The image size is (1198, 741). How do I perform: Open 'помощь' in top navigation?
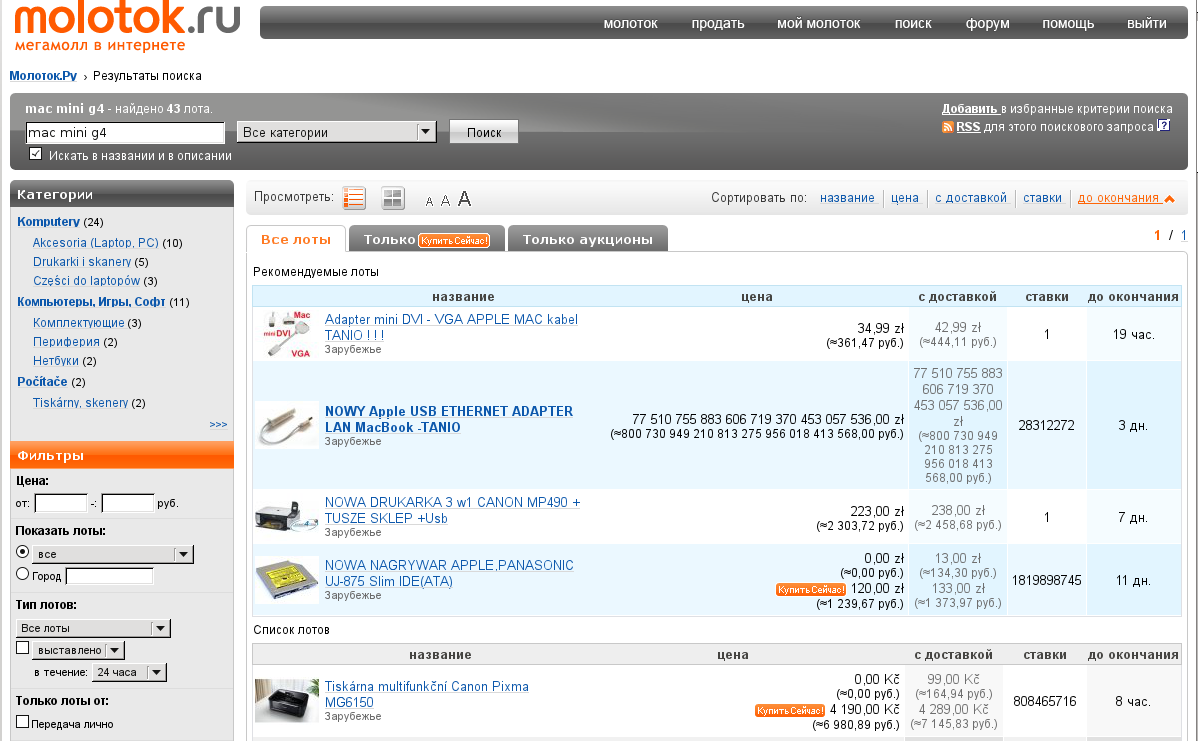click(1068, 24)
